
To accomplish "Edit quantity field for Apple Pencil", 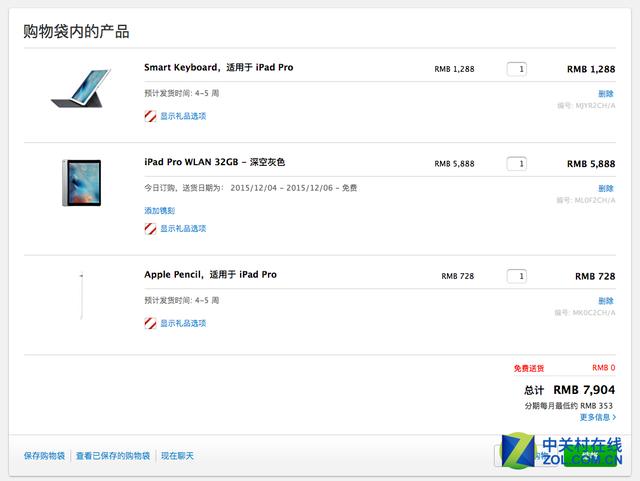I will (517, 276).
